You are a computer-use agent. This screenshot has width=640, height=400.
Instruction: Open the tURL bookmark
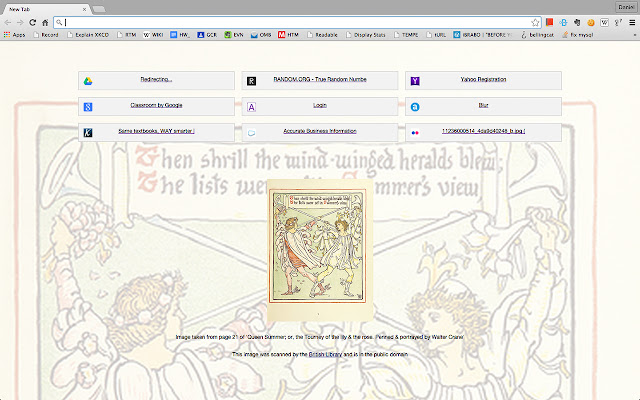[436, 35]
